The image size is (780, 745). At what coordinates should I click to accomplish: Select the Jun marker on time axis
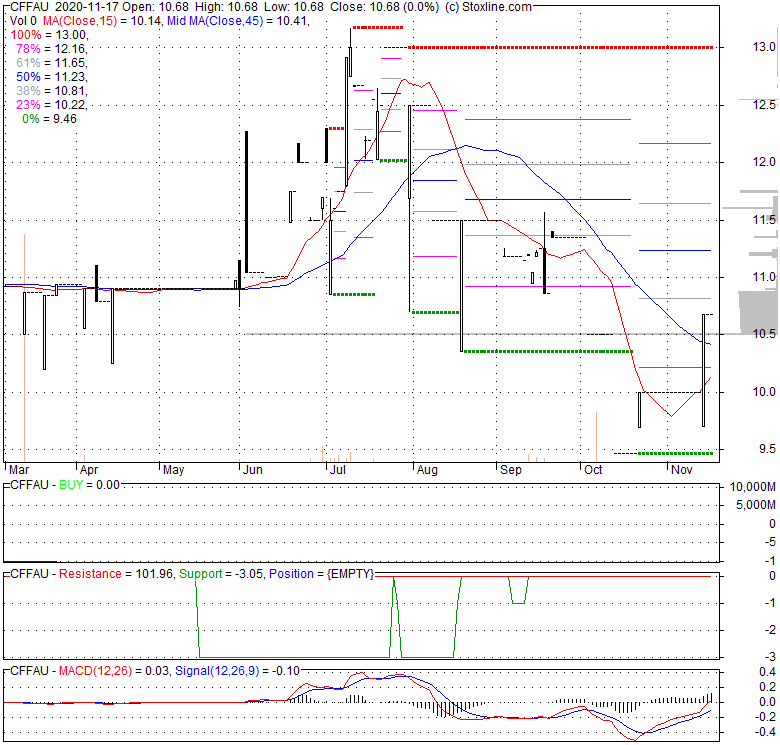[253, 469]
